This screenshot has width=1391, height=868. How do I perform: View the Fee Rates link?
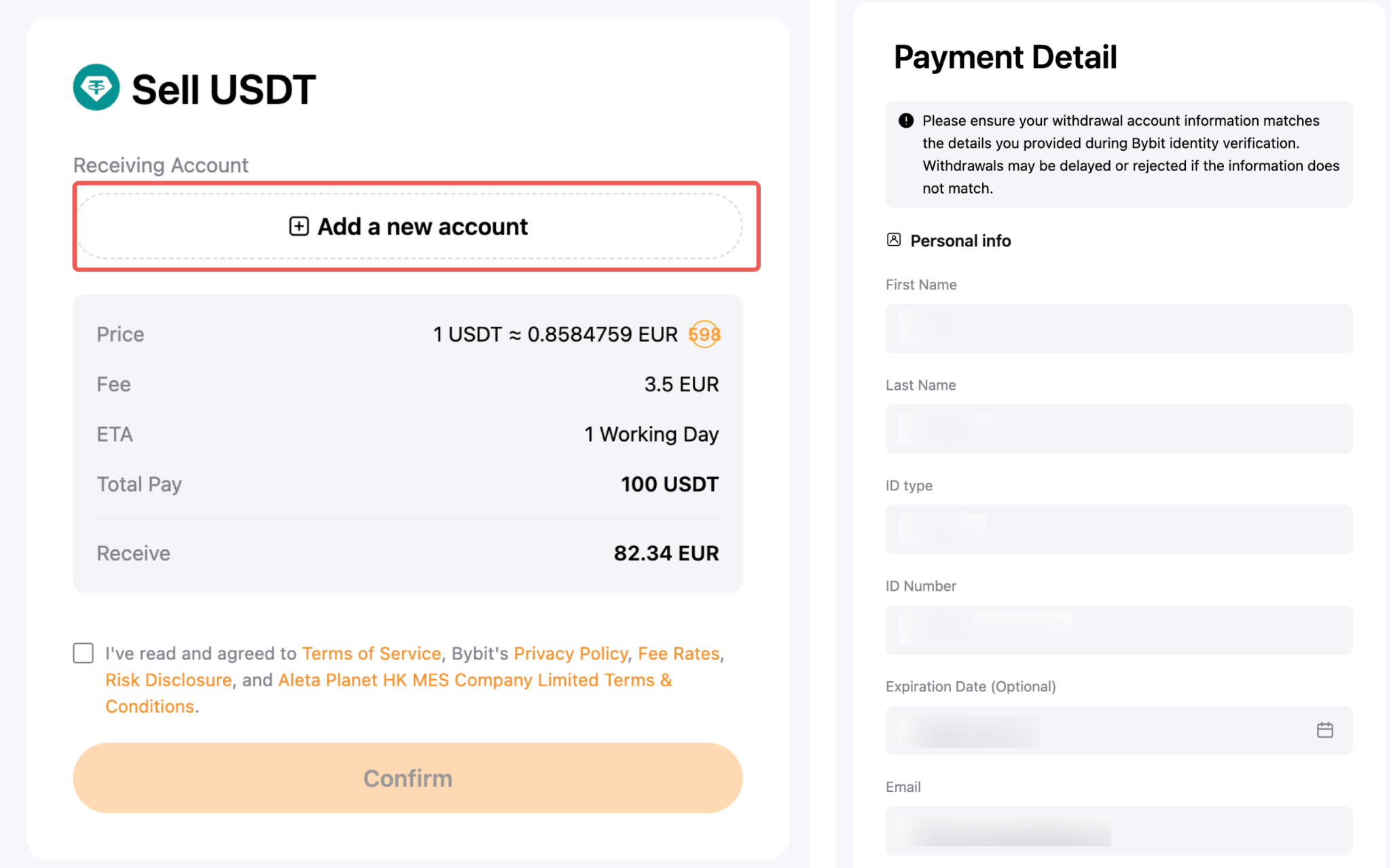pos(679,653)
